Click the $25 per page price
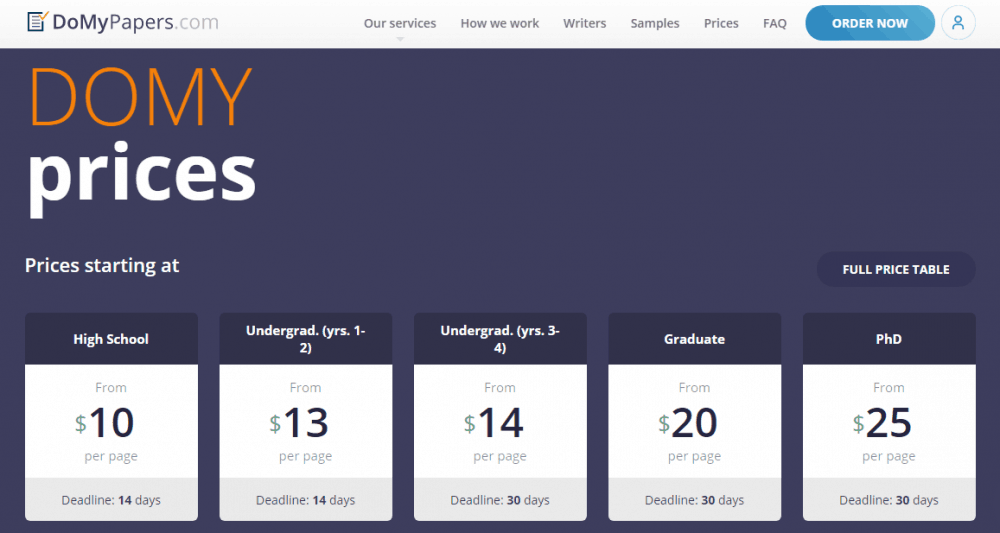 click(883, 423)
